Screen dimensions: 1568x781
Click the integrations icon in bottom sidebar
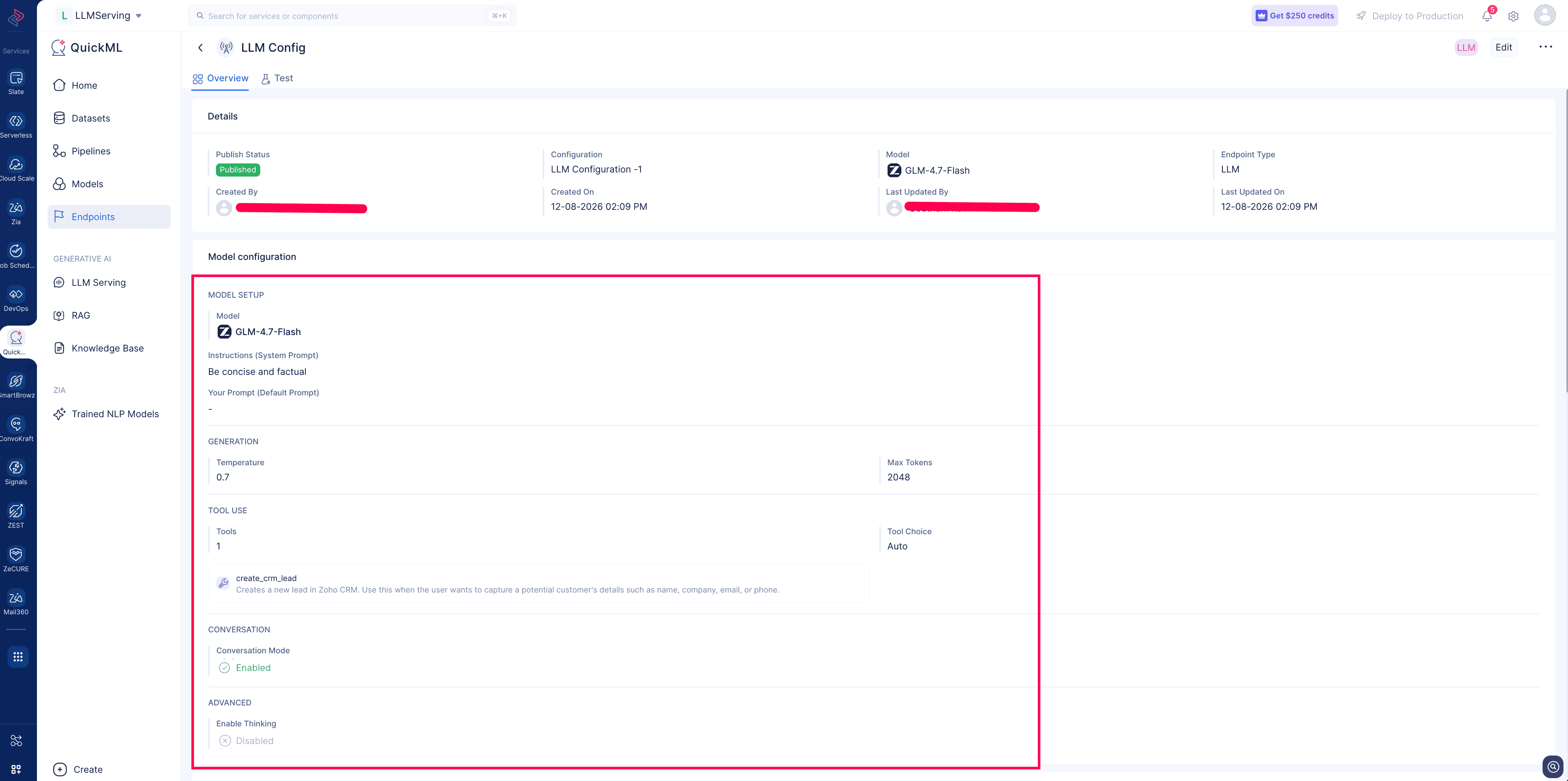pos(16,740)
